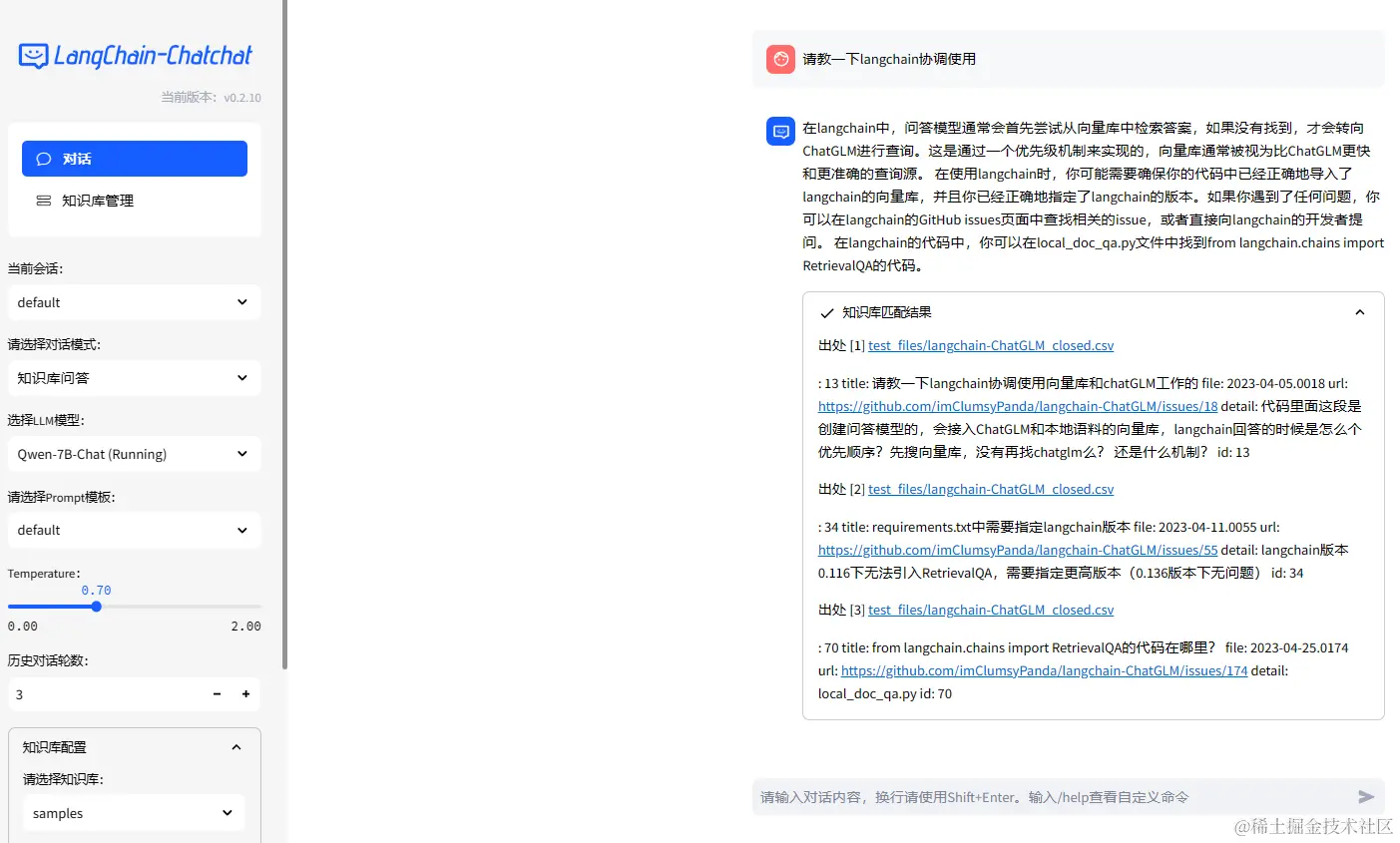Open the 当前会话 default dropdown
Image resolution: width=1400 pixels, height=843 pixels.
tap(135, 302)
